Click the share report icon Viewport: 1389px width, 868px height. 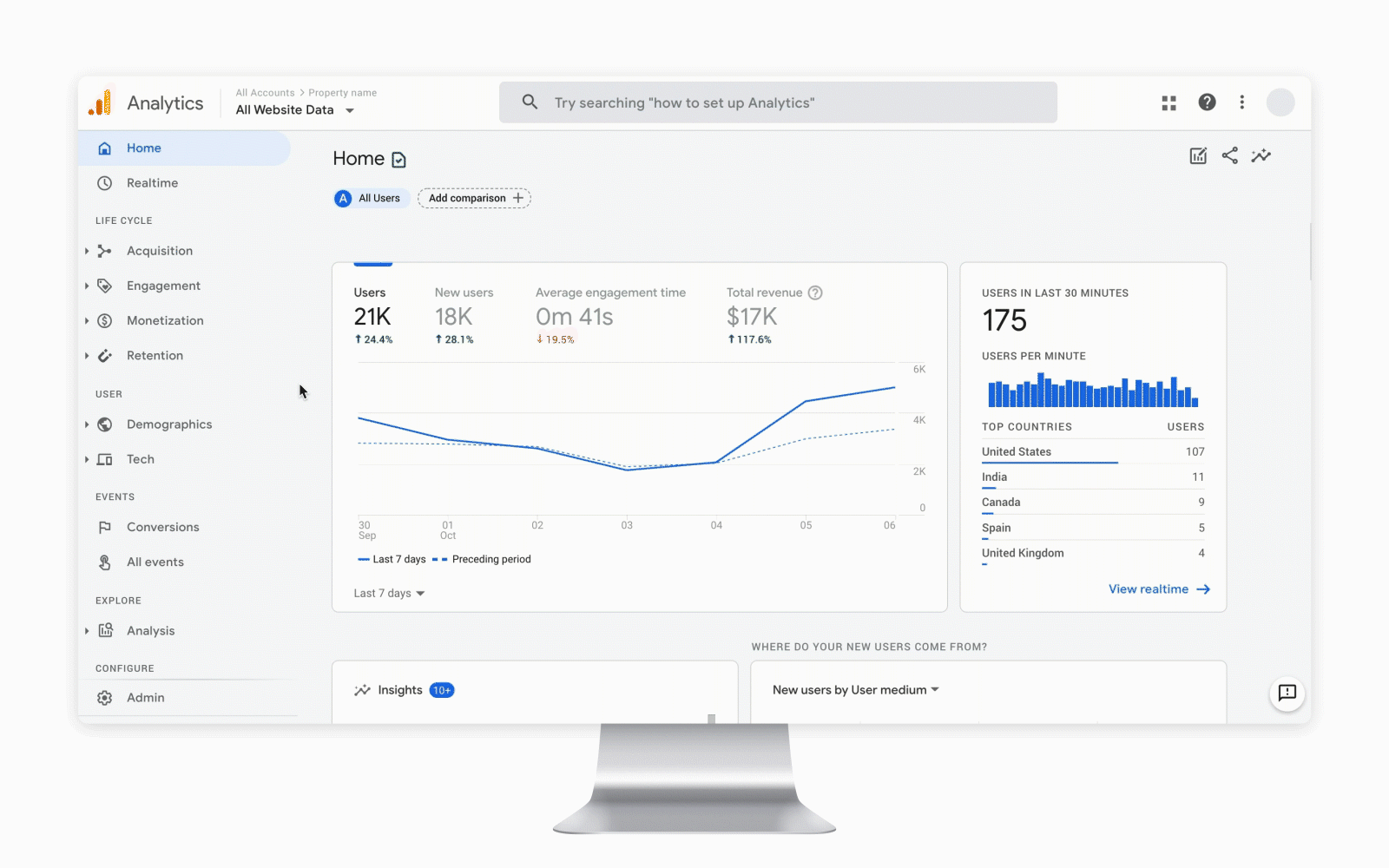(x=1229, y=155)
